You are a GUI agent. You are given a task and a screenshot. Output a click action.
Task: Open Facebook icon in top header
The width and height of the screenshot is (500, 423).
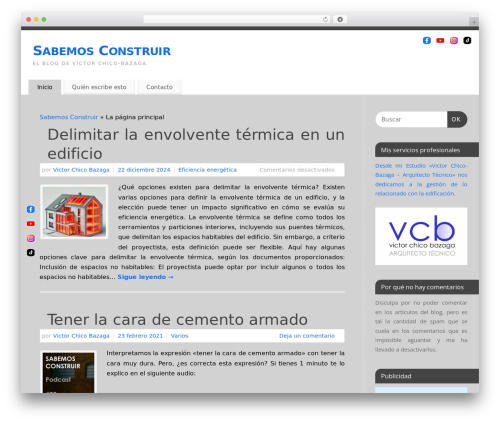point(427,40)
